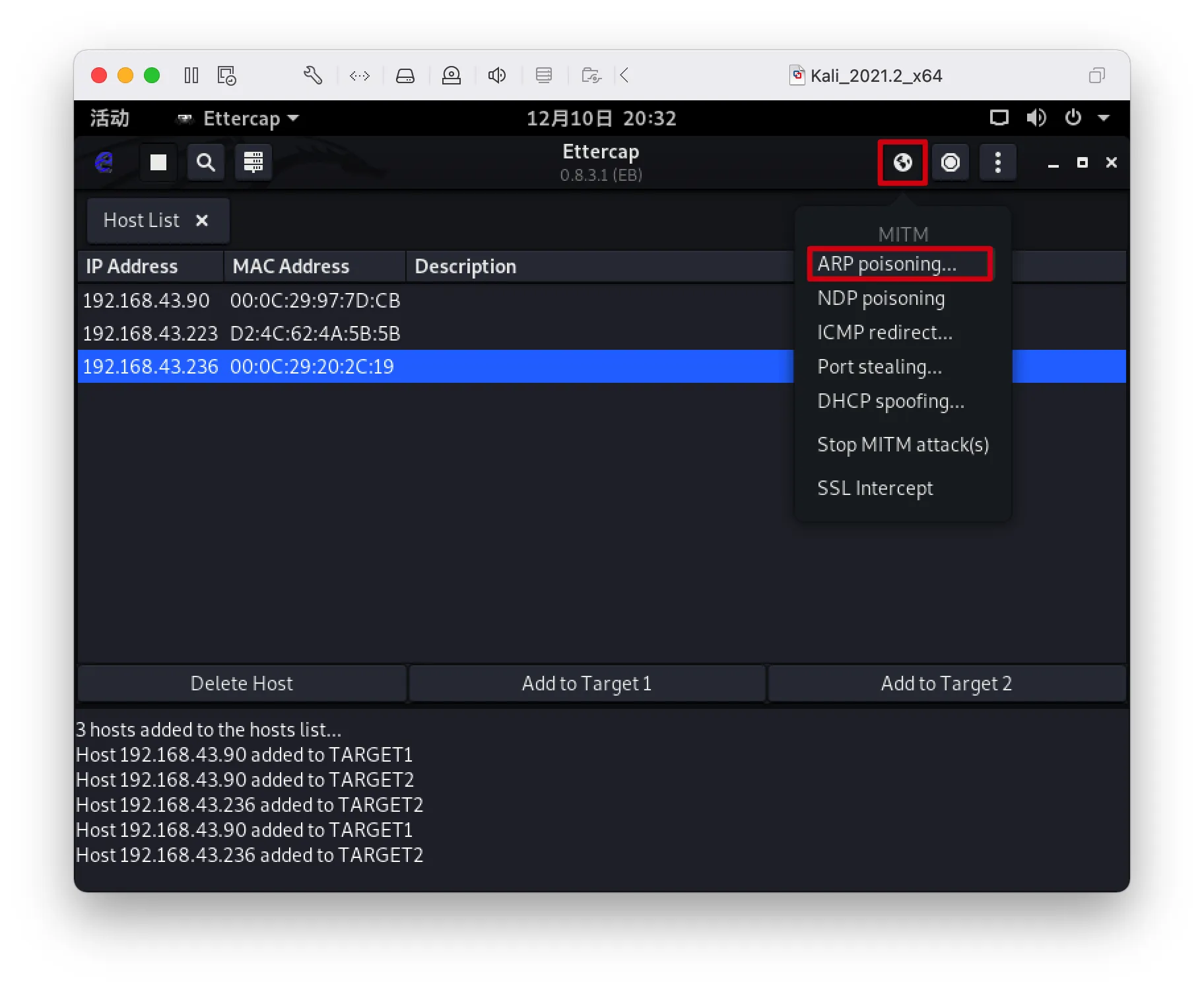Select NDP poisoning menu entry

(x=881, y=298)
